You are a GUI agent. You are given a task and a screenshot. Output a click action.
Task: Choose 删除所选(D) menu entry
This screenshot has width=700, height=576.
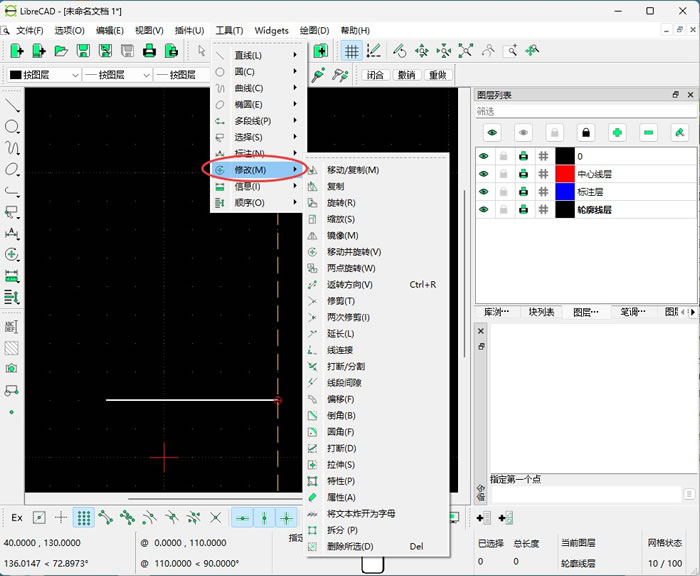[376, 547]
